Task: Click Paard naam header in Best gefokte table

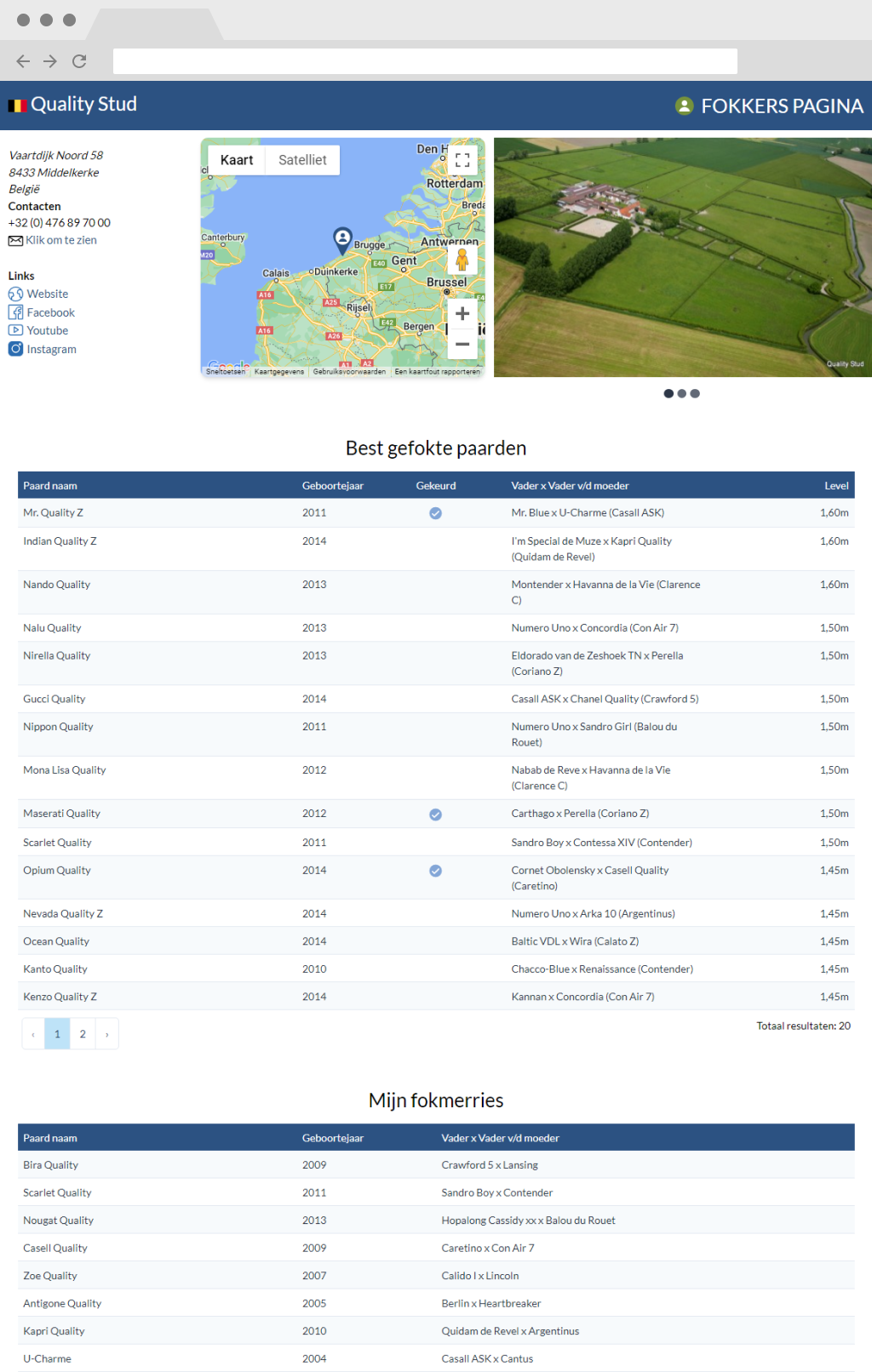Action: [50, 486]
